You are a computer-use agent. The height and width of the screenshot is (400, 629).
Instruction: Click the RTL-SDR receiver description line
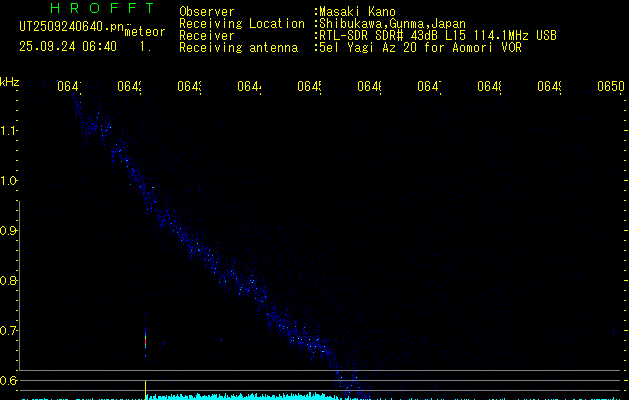coord(436,35)
